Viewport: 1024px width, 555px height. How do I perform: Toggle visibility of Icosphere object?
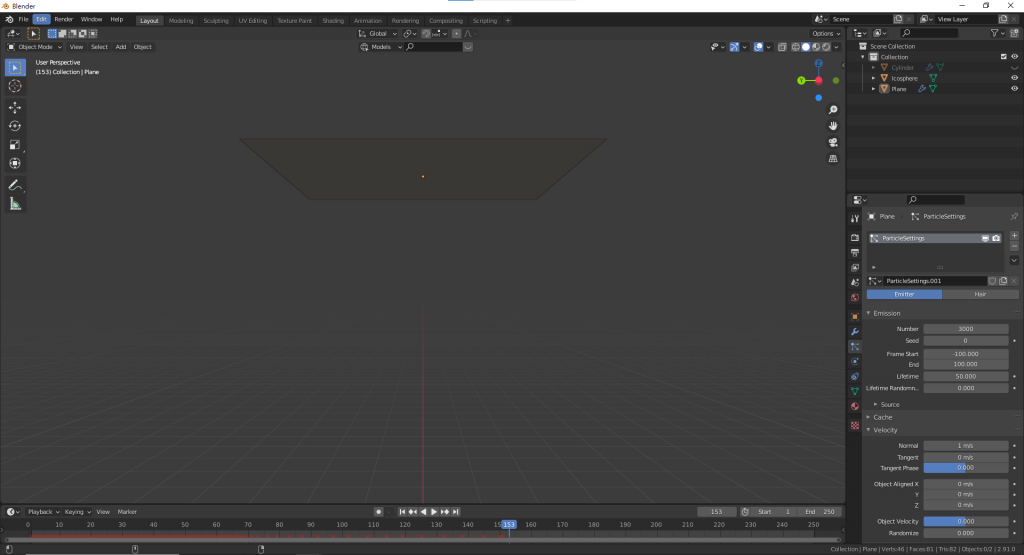tap(1014, 78)
